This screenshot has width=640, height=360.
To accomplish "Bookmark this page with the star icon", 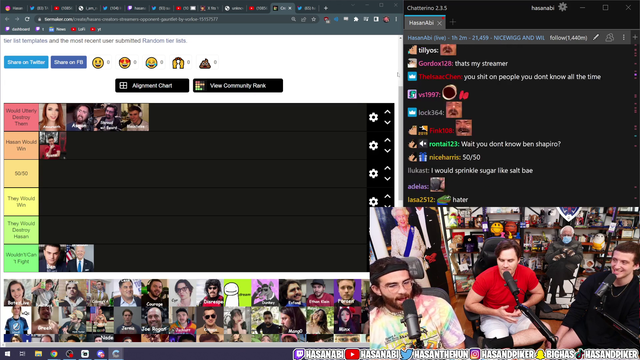I will click(x=313, y=19).
